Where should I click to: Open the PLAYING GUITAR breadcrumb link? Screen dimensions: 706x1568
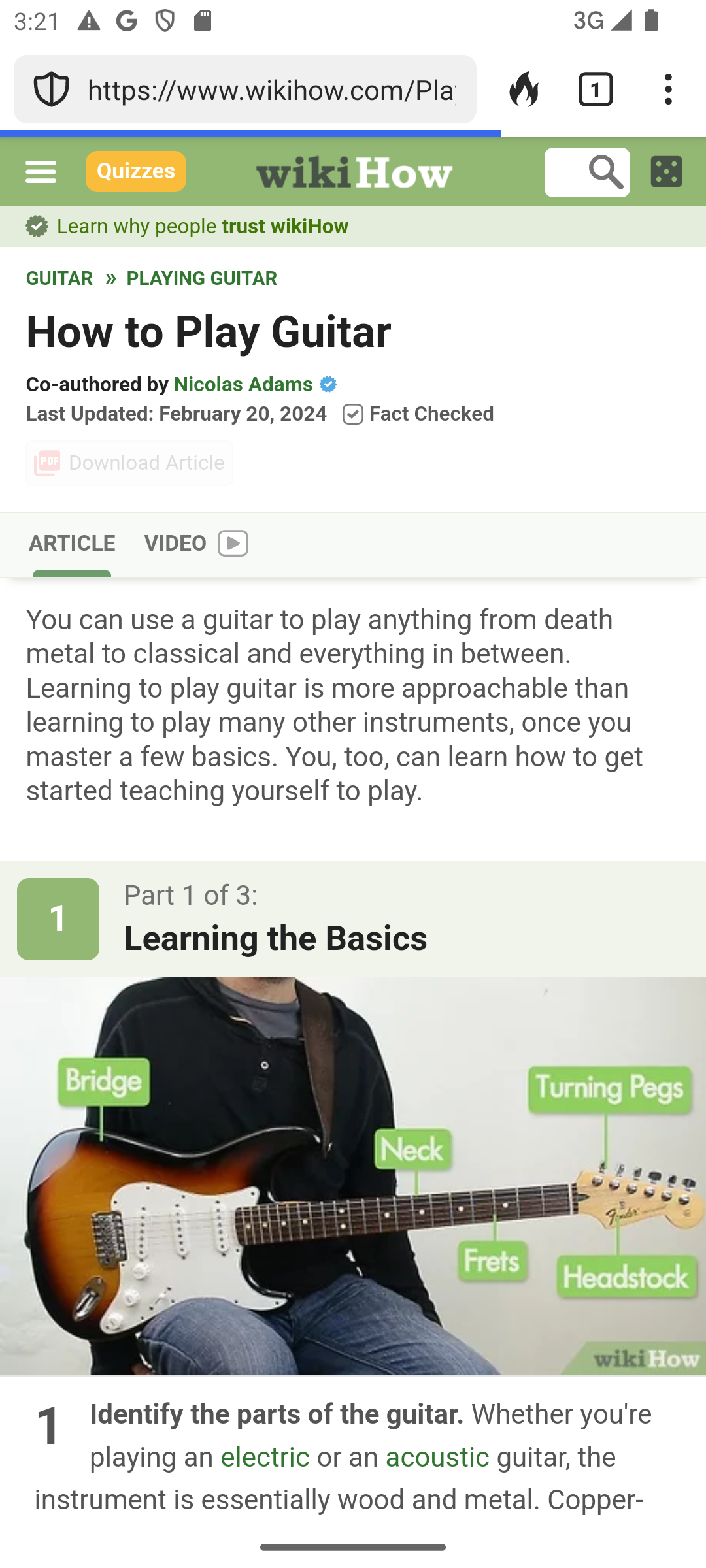[x=202, y=278]
